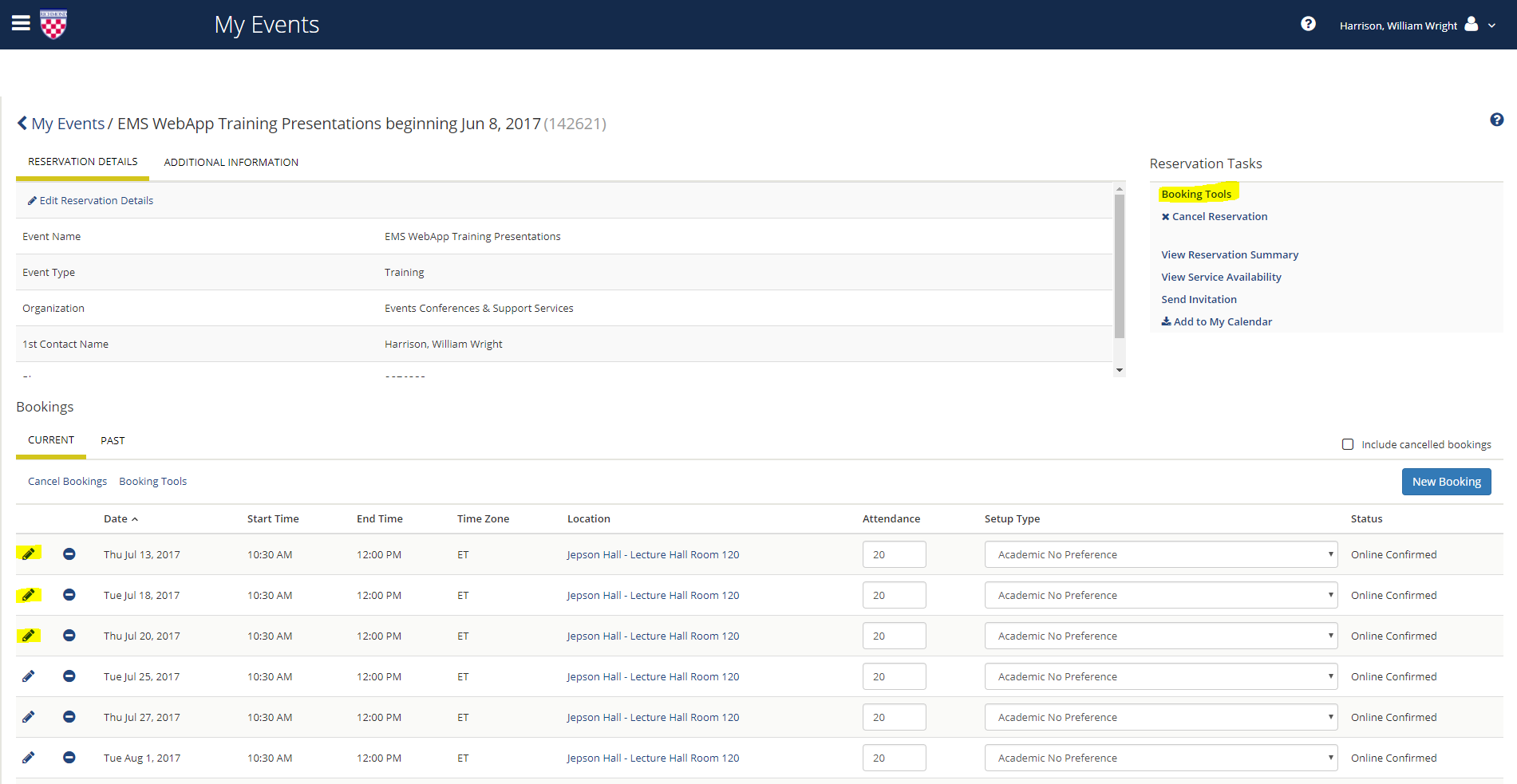Edit the Tue Aug 1, 2017 booking
The width and height of the screenshot is (1517, 784).
(x=28, y=757)
